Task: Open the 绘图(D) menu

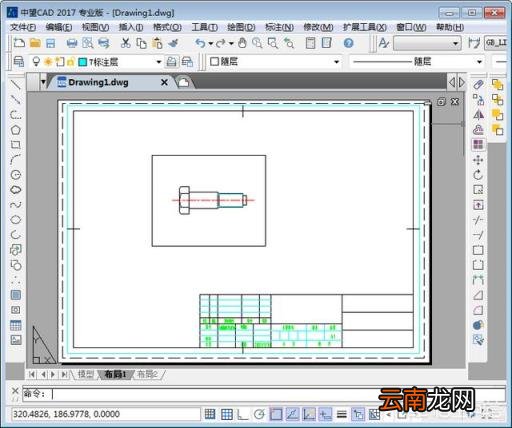Action: (x=241, y=27)
